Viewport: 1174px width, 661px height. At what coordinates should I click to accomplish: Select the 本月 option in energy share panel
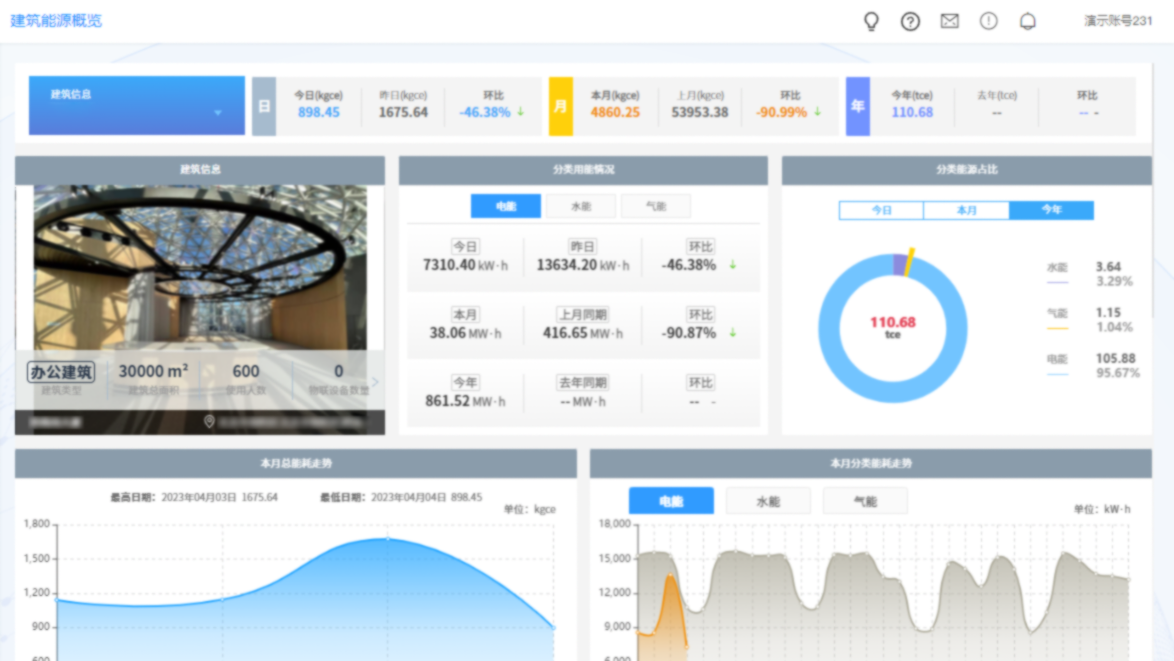(966, 210)
